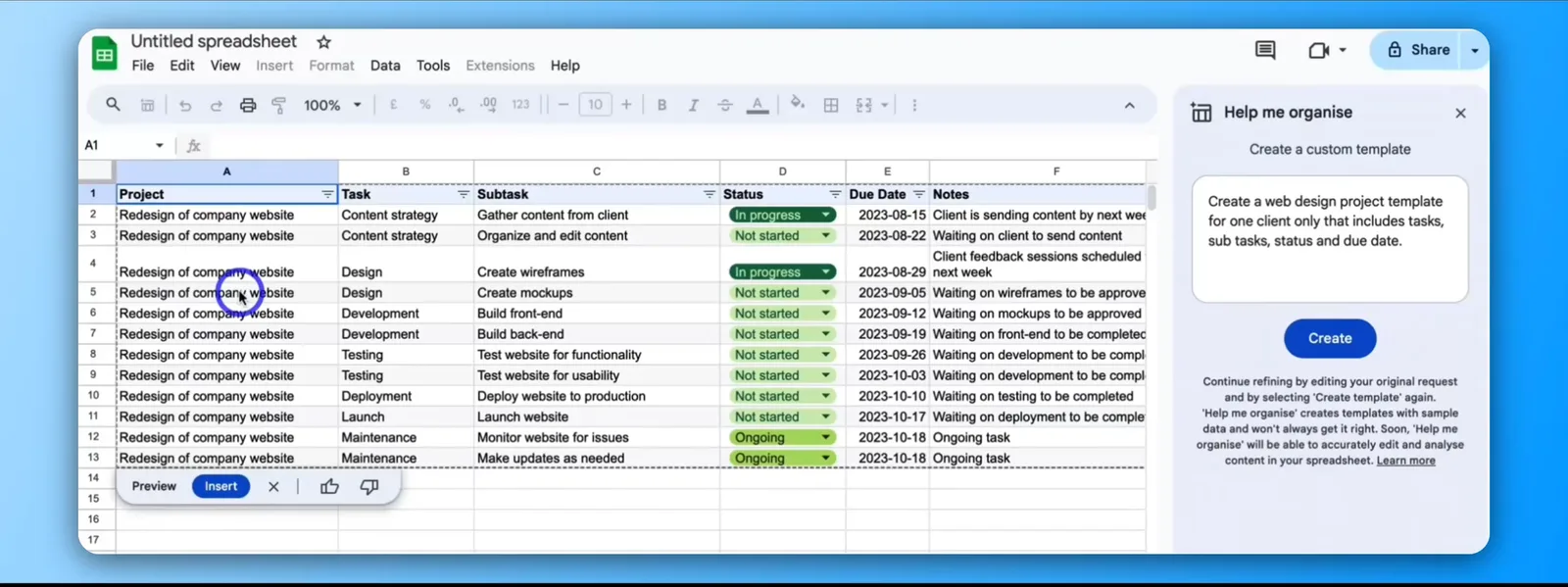Open the name box dropdown arrow
The image size is (1568, 587).
[x=159, y=145]
